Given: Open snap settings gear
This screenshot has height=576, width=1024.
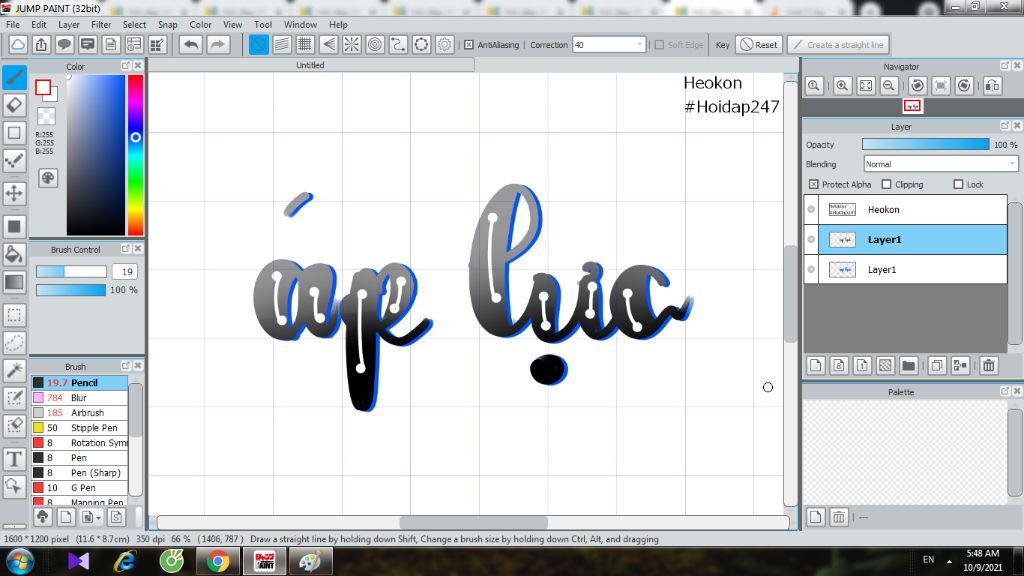Looking at the screenshot, I should tap(445, 44).
